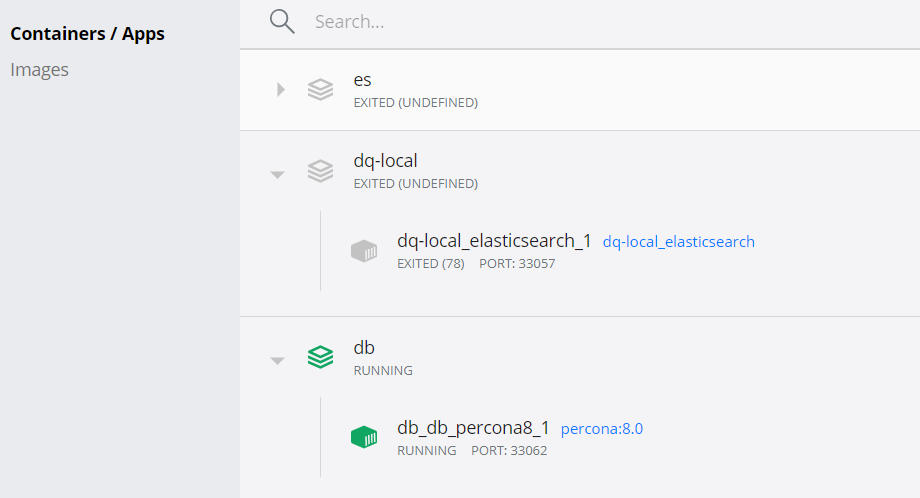Select the es app name
Viewport: 920px width, 498px height.
[x=363, y=80]
